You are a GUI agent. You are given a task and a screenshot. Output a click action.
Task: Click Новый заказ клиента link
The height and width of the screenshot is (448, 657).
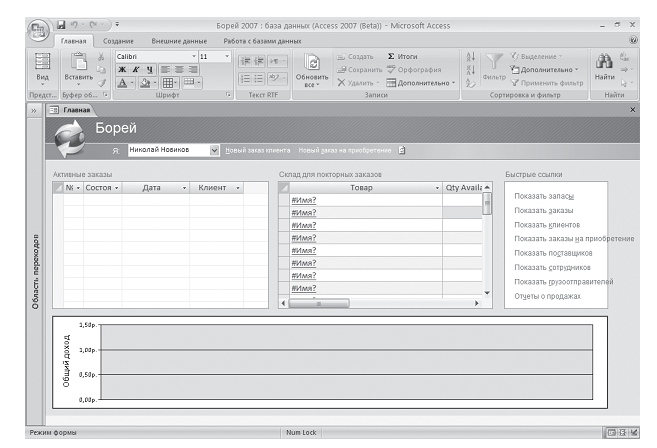point(258,150)
